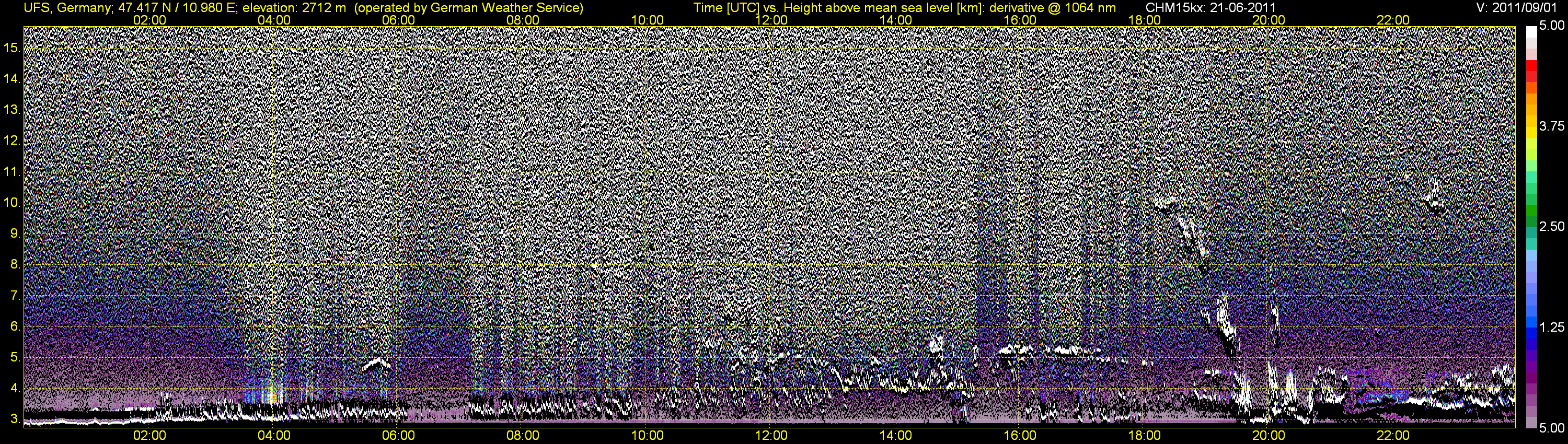Click the 3.75 color scale value
The height and width of the screenshot is (444, 1568).
tap(1552, 126)
